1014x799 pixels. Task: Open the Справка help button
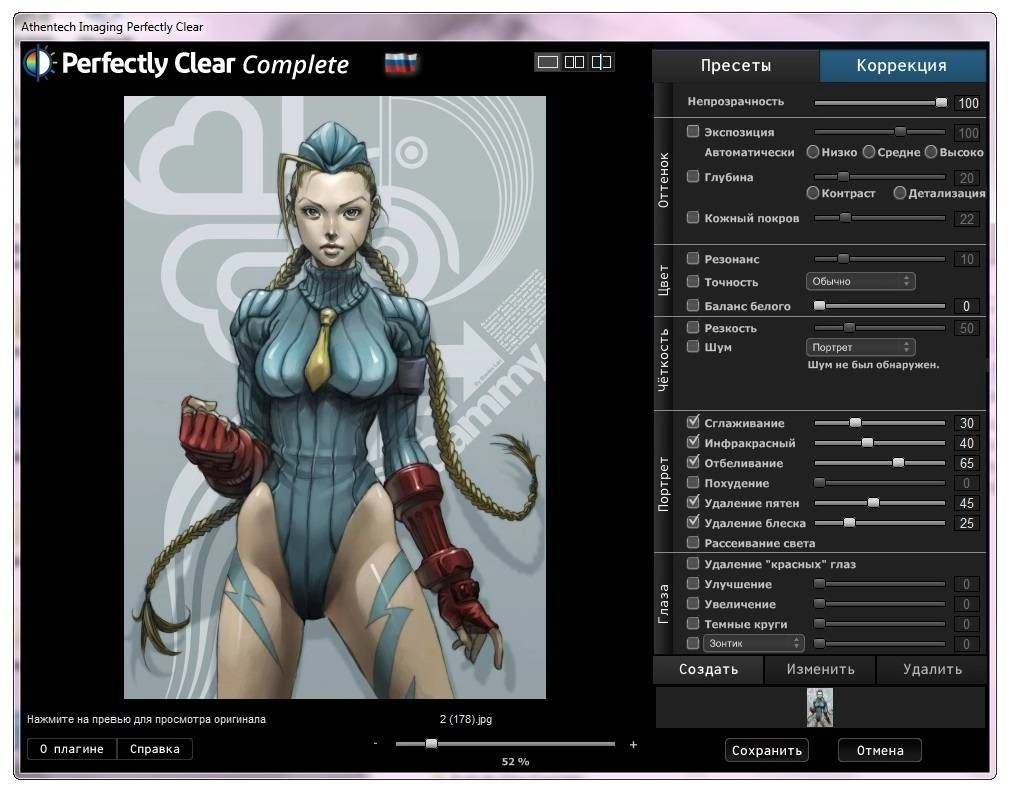155,749
